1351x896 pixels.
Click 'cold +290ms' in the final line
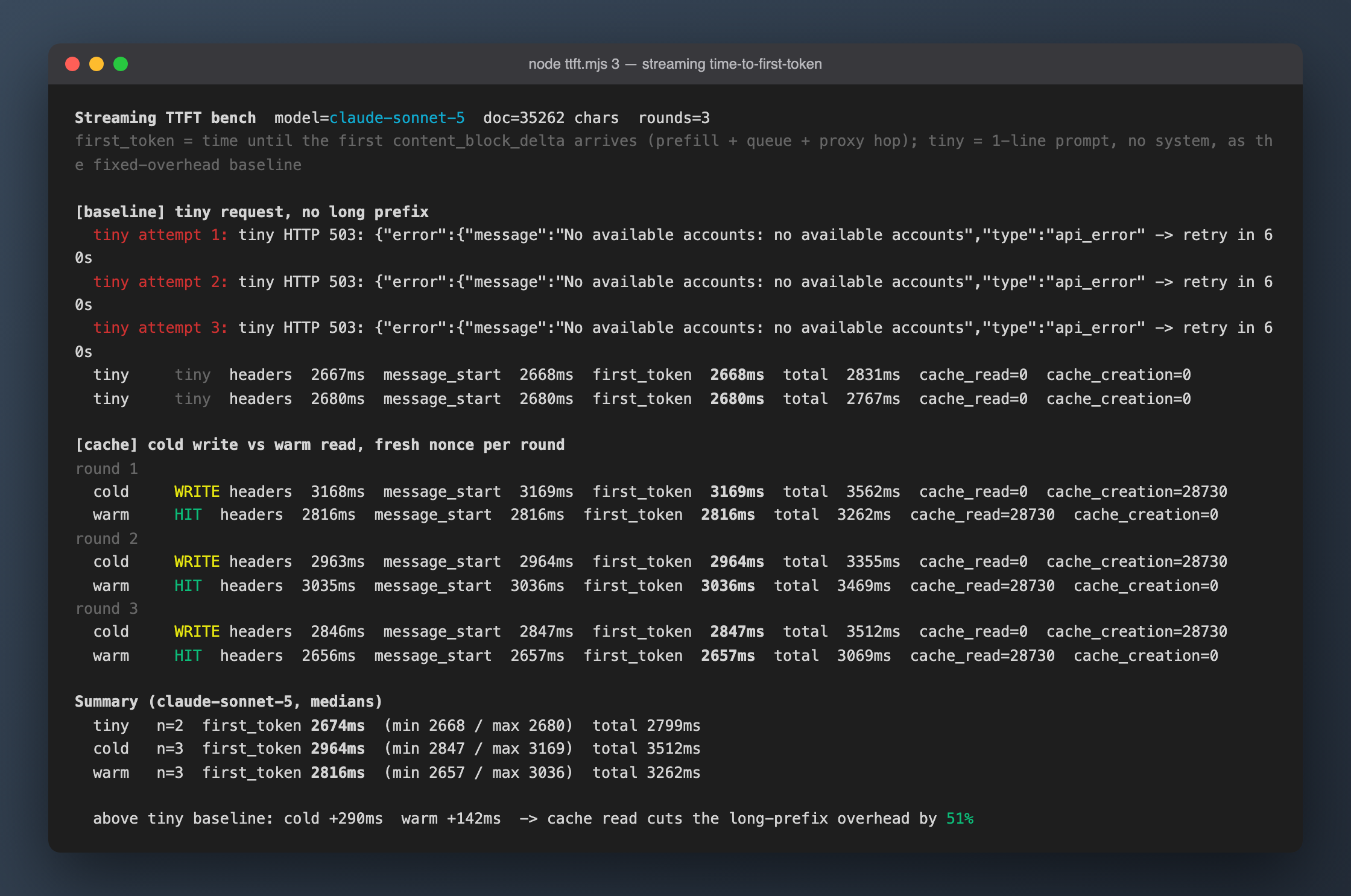pos(333,818)
